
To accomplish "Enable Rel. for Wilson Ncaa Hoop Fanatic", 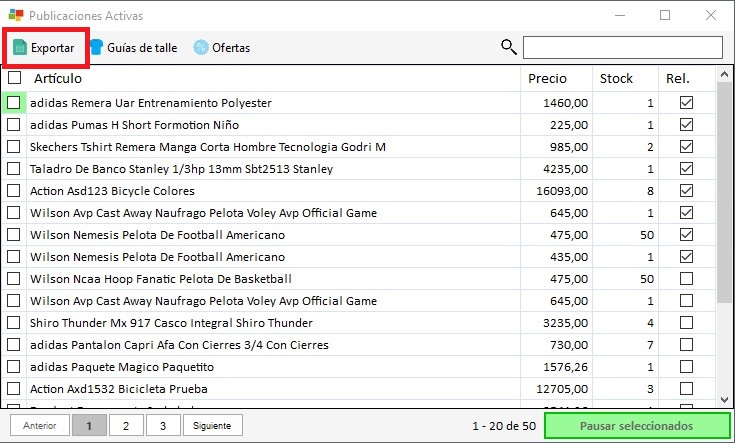I will tap(686, 279).
